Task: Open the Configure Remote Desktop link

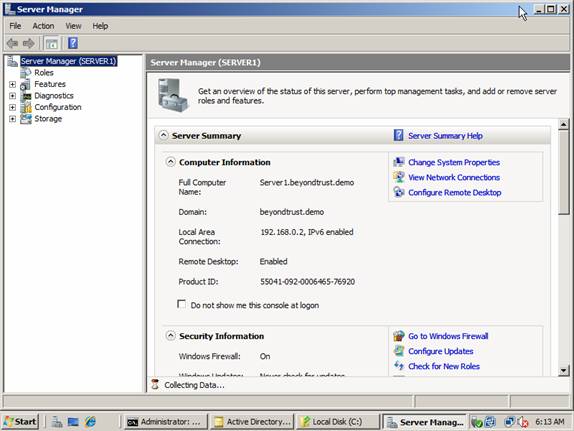Action: [x=455, y=193]
